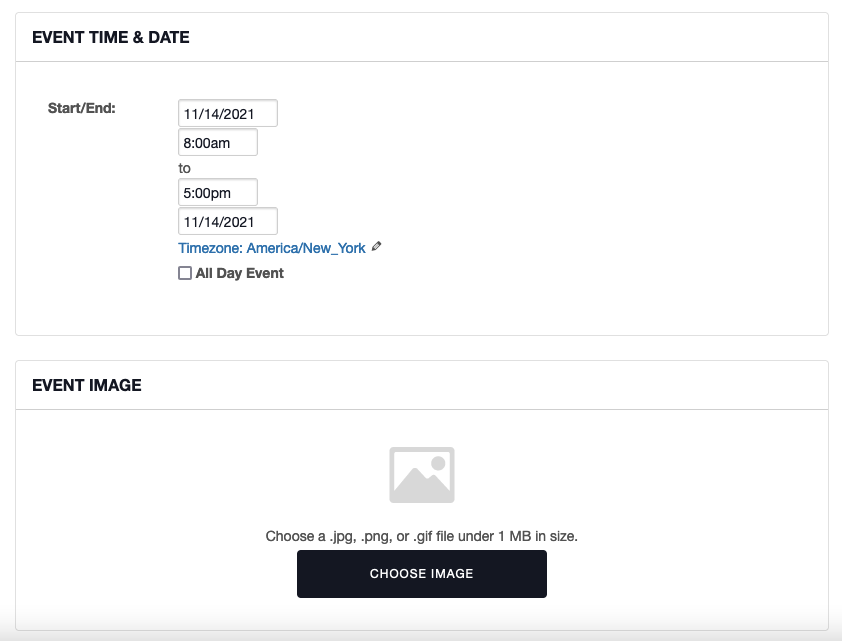Click the file size hint text
842x641 pixels.
click(x=422, y=536)
